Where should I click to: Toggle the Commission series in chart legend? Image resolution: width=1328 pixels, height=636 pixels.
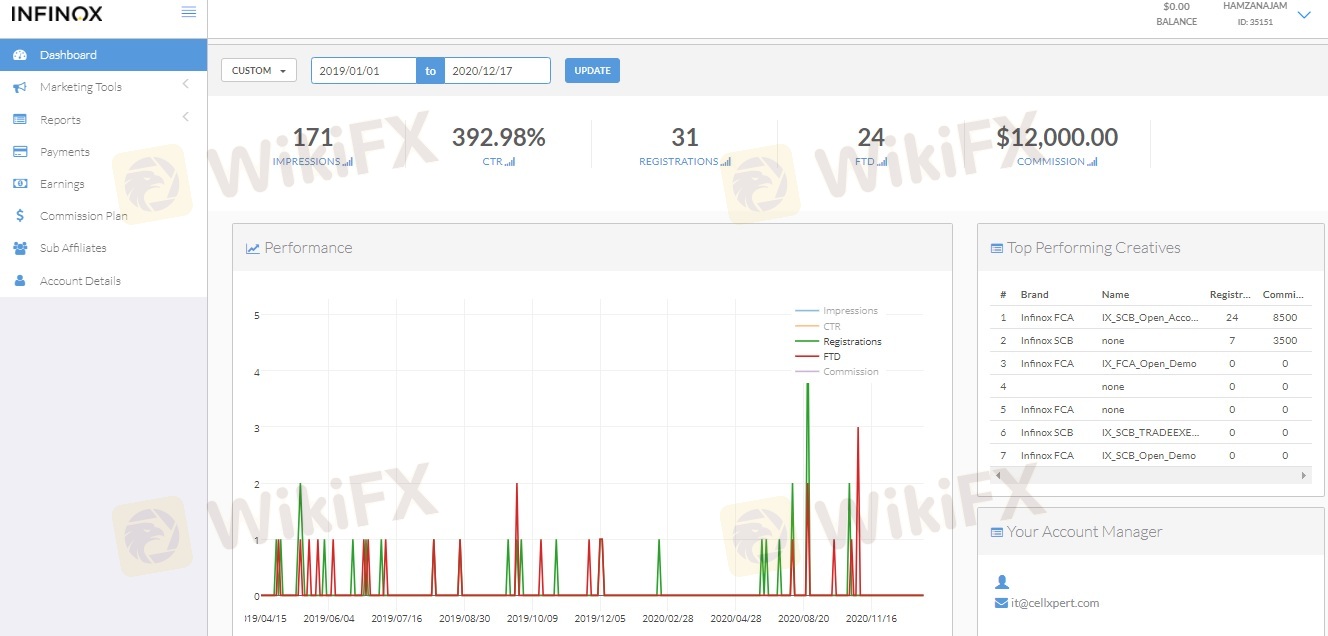(836, 371)
